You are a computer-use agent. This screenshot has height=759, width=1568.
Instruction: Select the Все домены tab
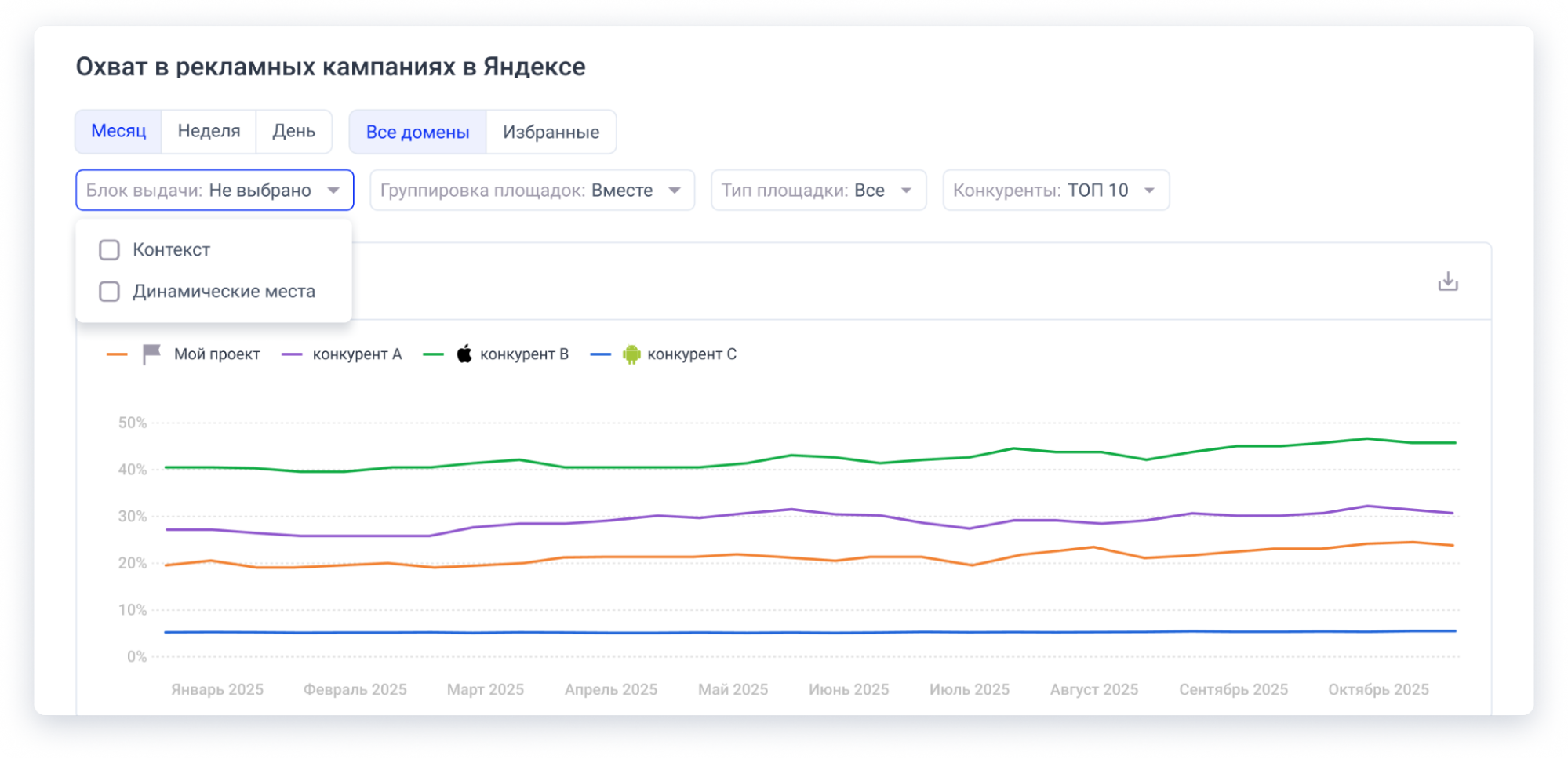(418, 132)
